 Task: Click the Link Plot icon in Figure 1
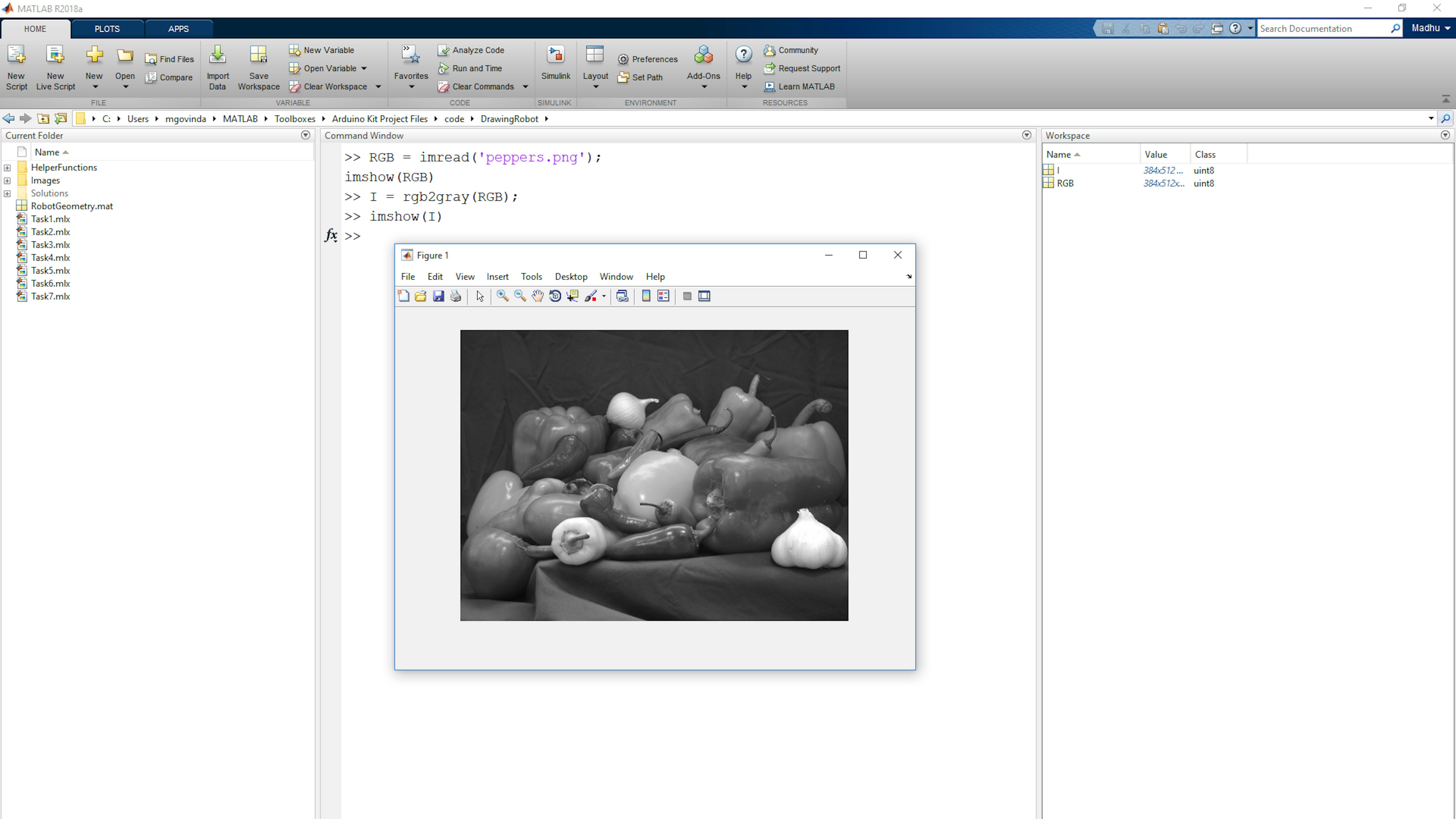pyautogui.click(x=622, y=296)
